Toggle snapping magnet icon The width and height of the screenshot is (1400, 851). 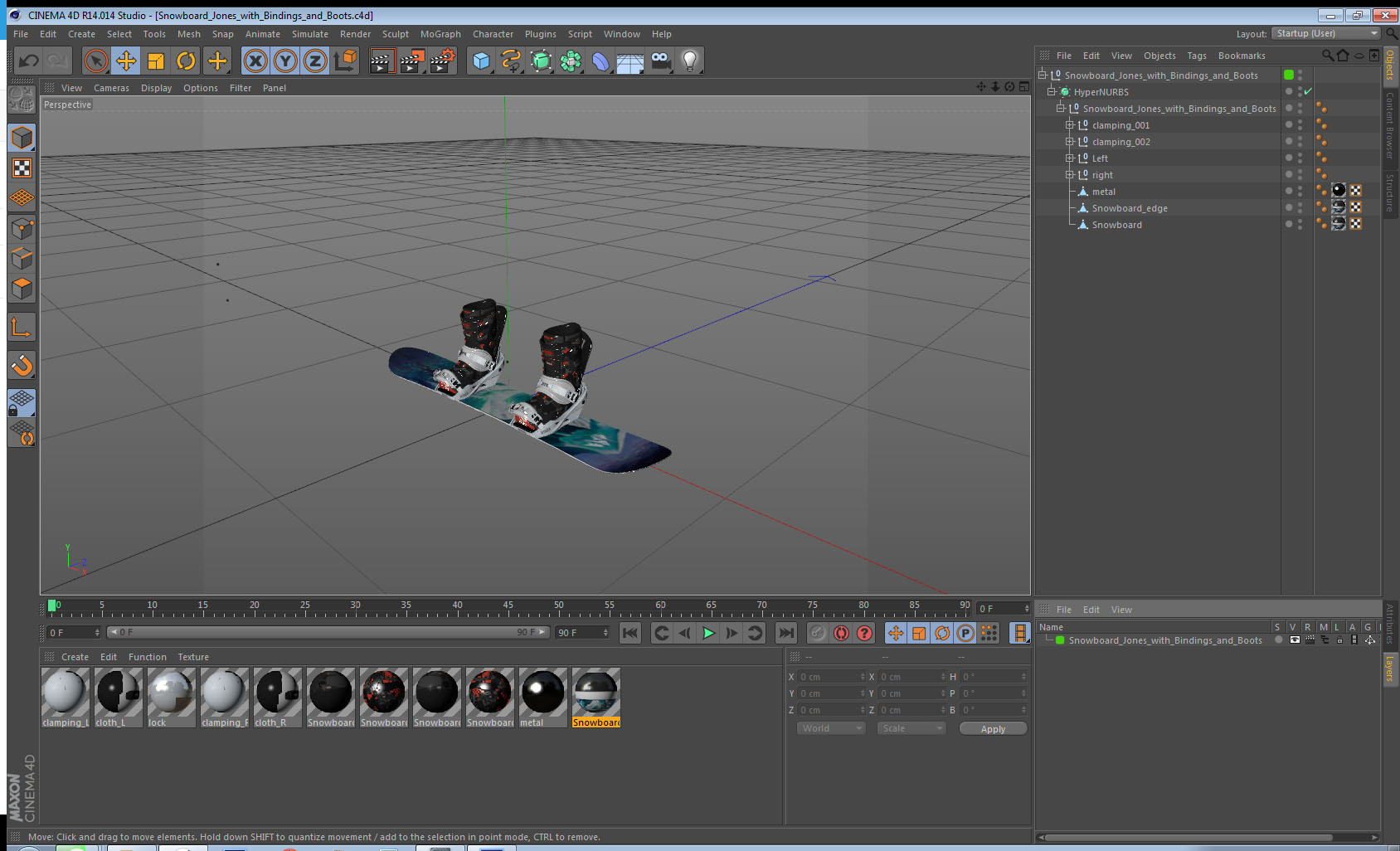[x=22, y=365]
